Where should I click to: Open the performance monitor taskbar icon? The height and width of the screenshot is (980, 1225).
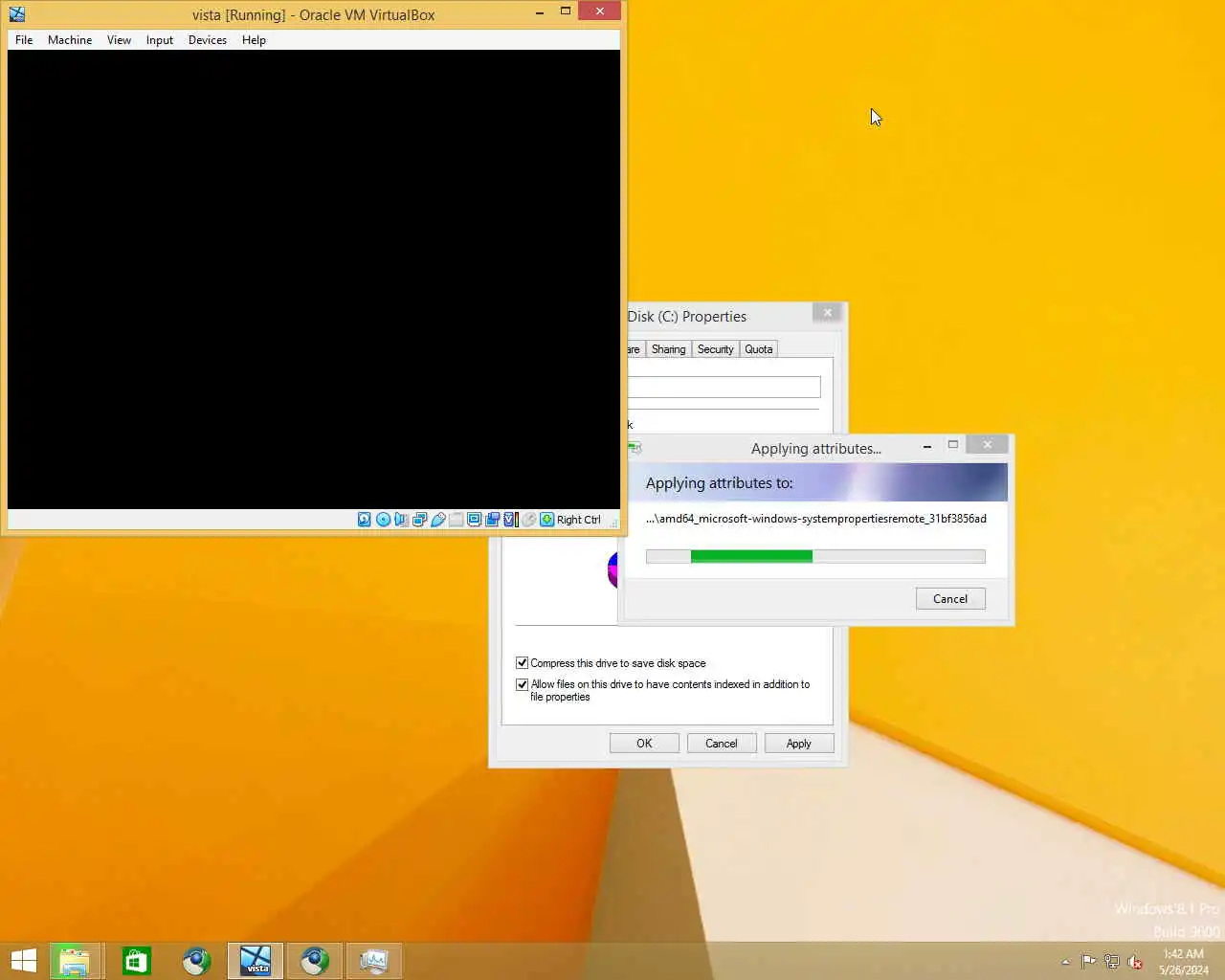click(x=374, y=961)
